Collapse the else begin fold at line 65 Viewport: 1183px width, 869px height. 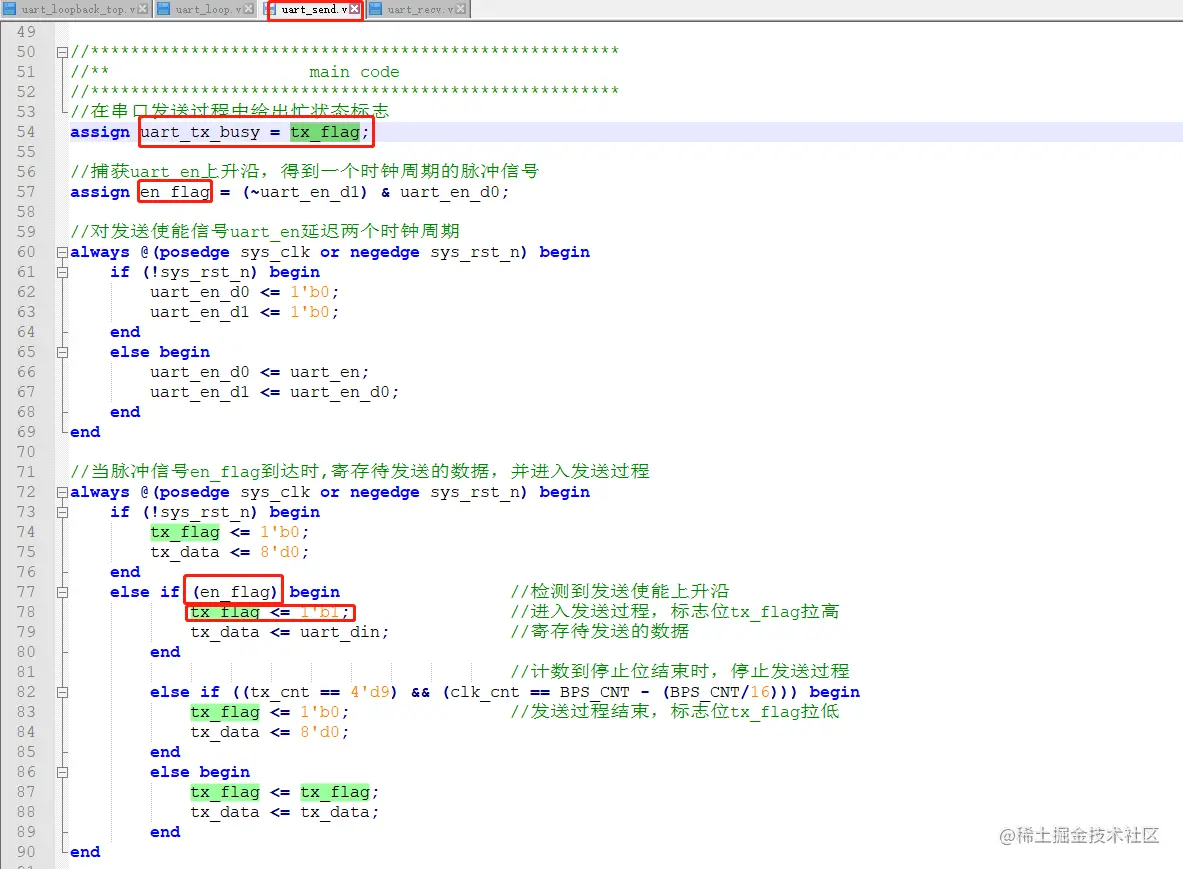click(x=62, y=352)
